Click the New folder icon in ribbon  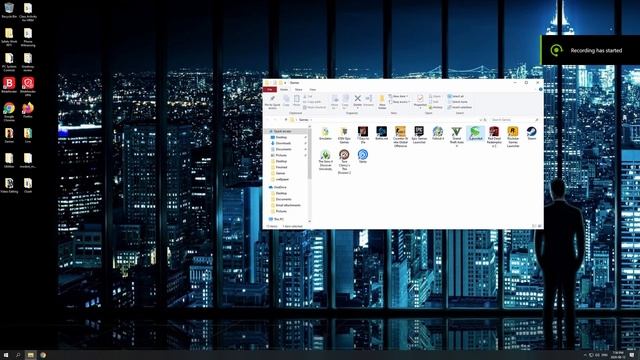point(382,102)
